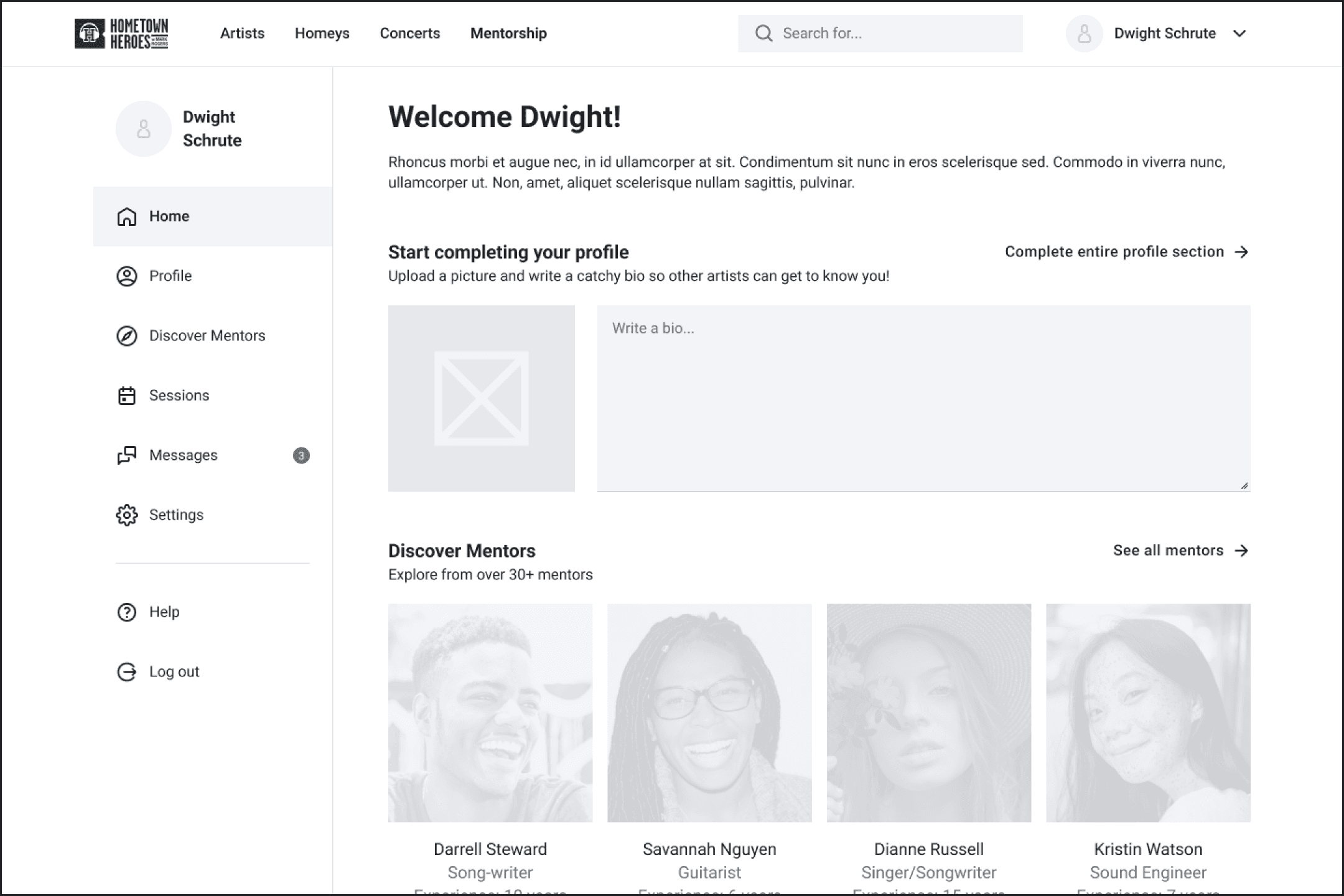Image resolution: width=1344 pixels, height=896 pixels.
Task: Click the Dwight Schrute name in sidebar
Action: tap(212, 129)
